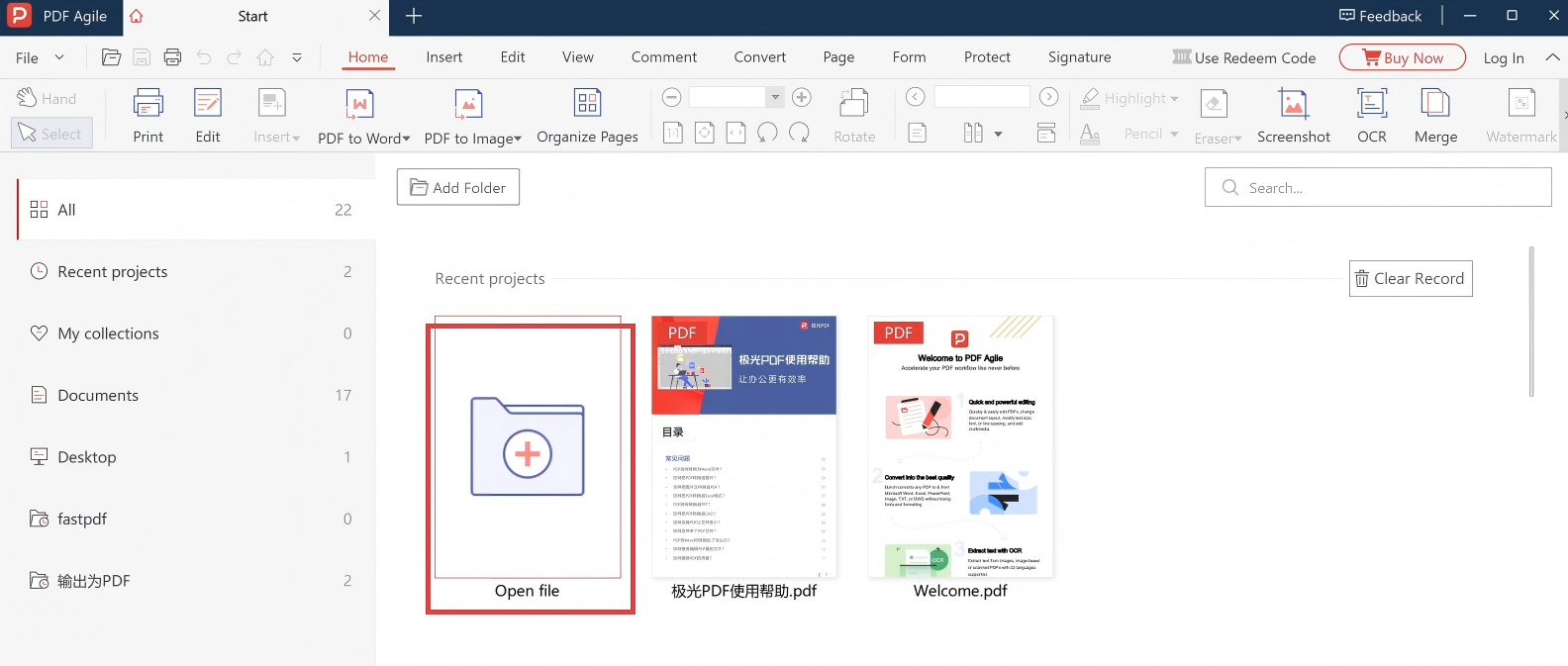Click the zoom in plus icon

(802, 97)
